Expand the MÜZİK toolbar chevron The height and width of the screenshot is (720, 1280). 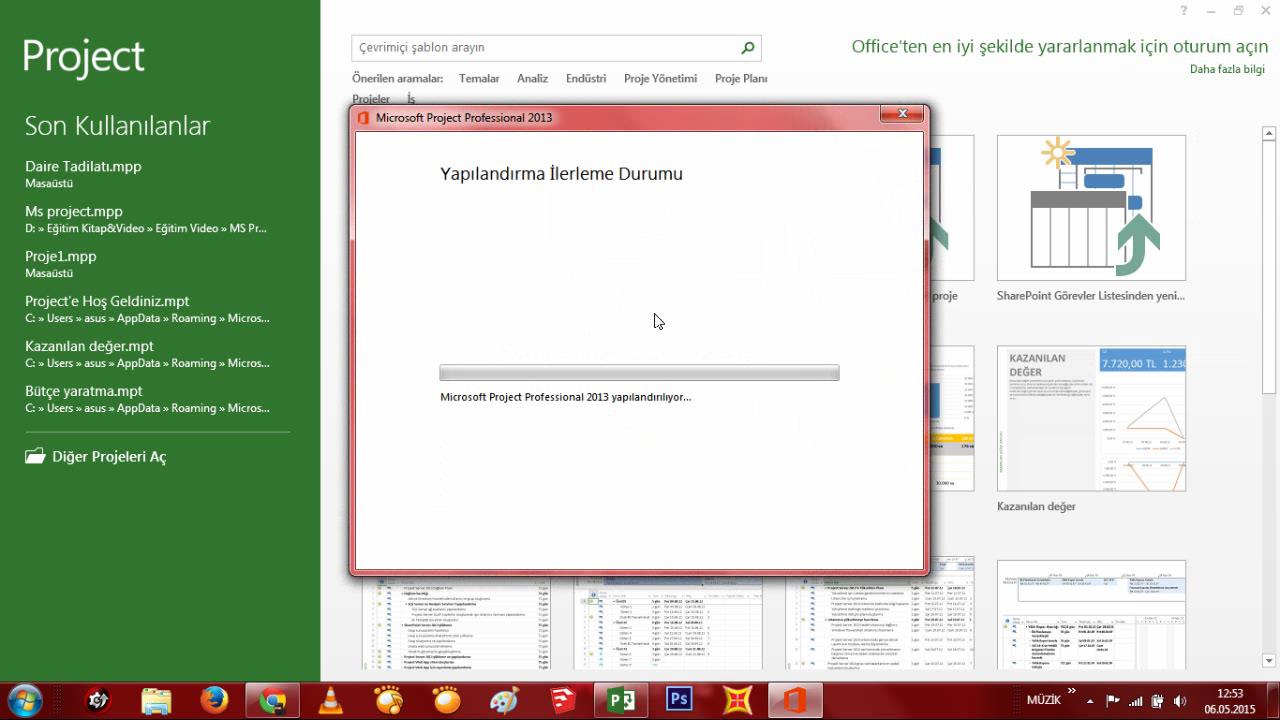(x=1072, y=692)
